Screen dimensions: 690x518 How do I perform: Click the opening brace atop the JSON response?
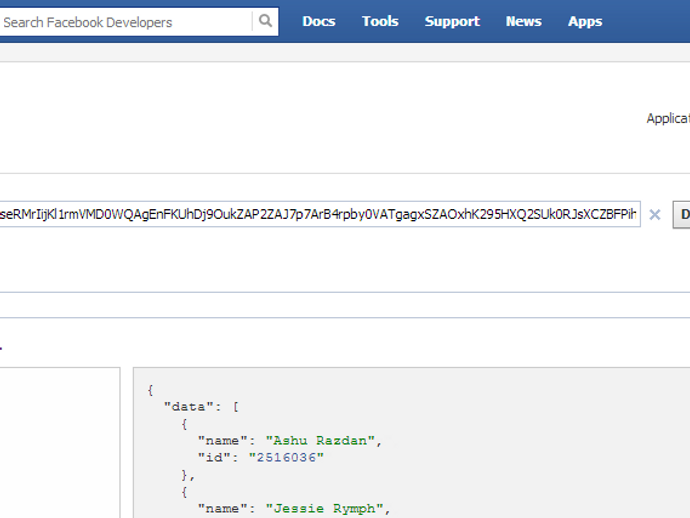point(150,389)
